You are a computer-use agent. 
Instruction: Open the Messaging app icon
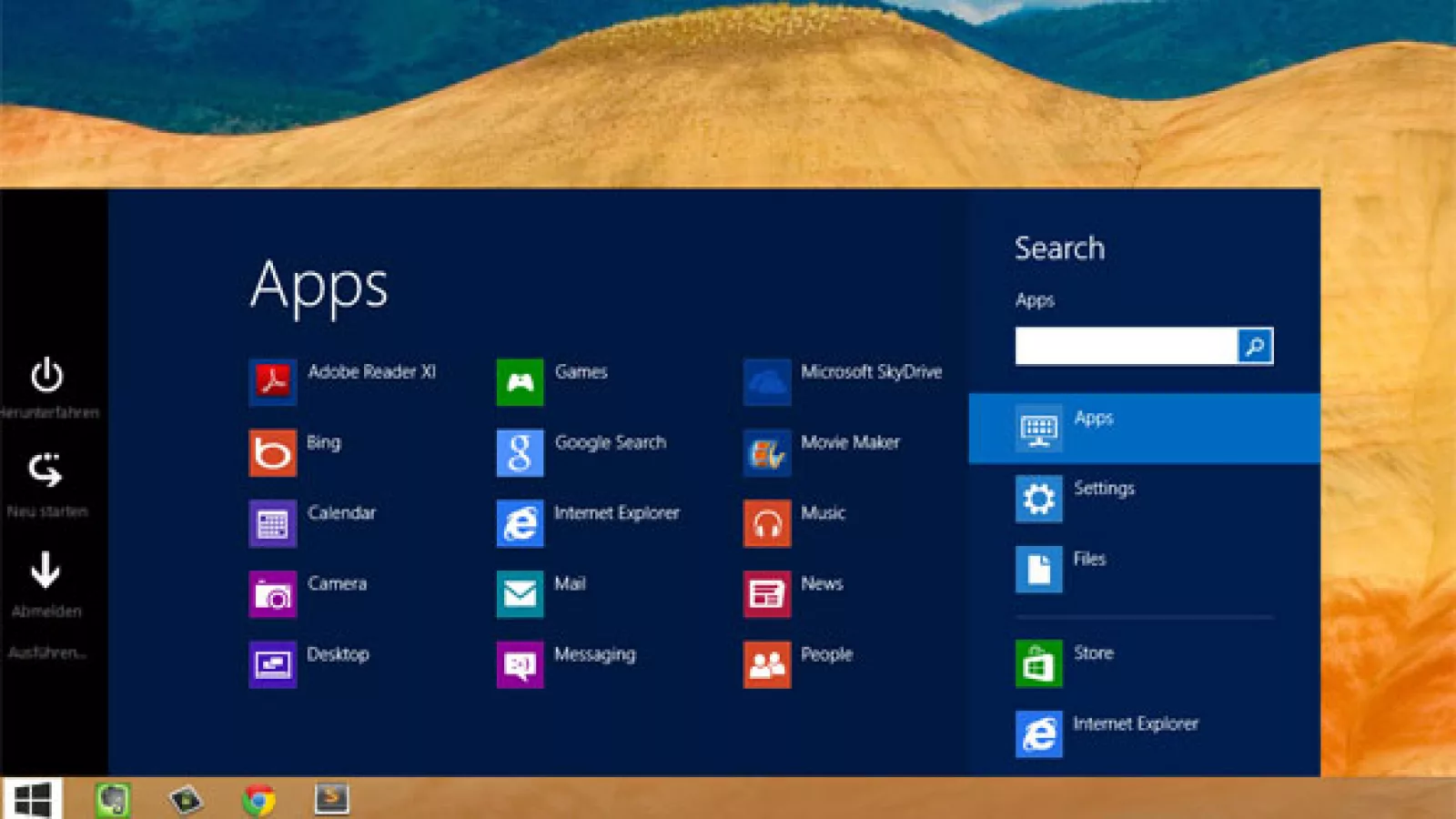(520, 664)
